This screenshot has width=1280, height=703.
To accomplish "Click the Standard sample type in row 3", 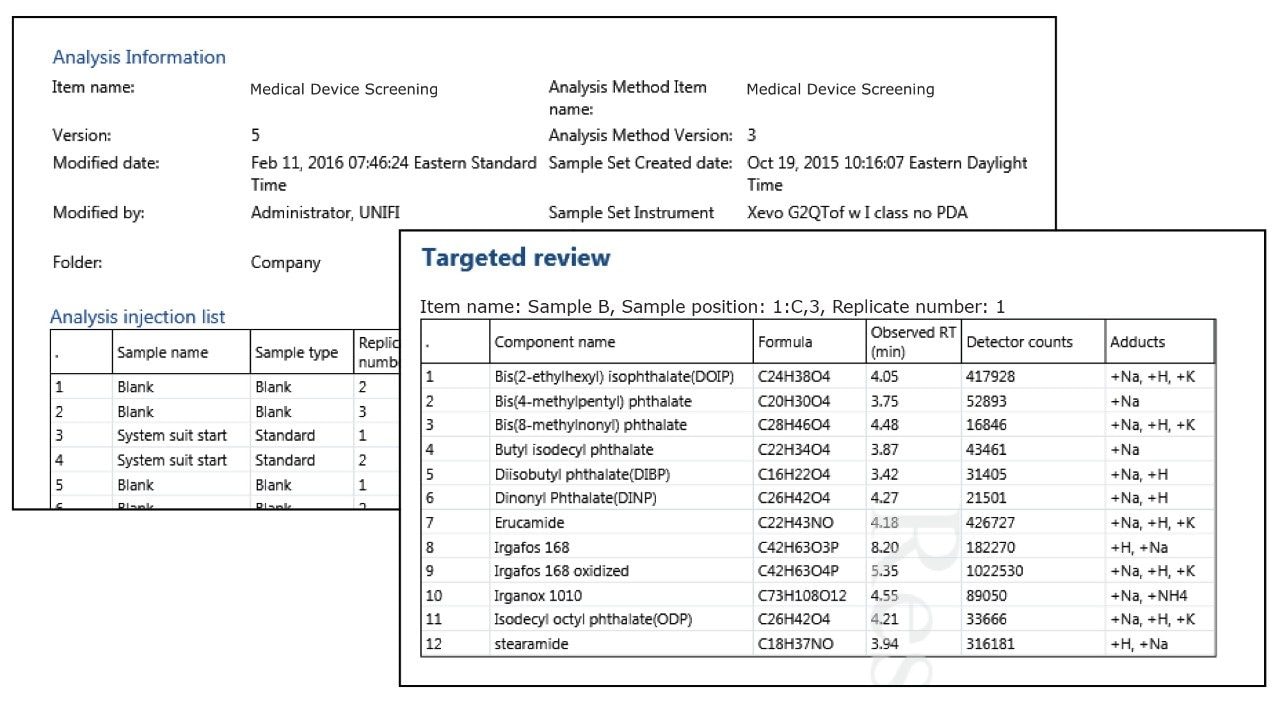I will point(285,436).
